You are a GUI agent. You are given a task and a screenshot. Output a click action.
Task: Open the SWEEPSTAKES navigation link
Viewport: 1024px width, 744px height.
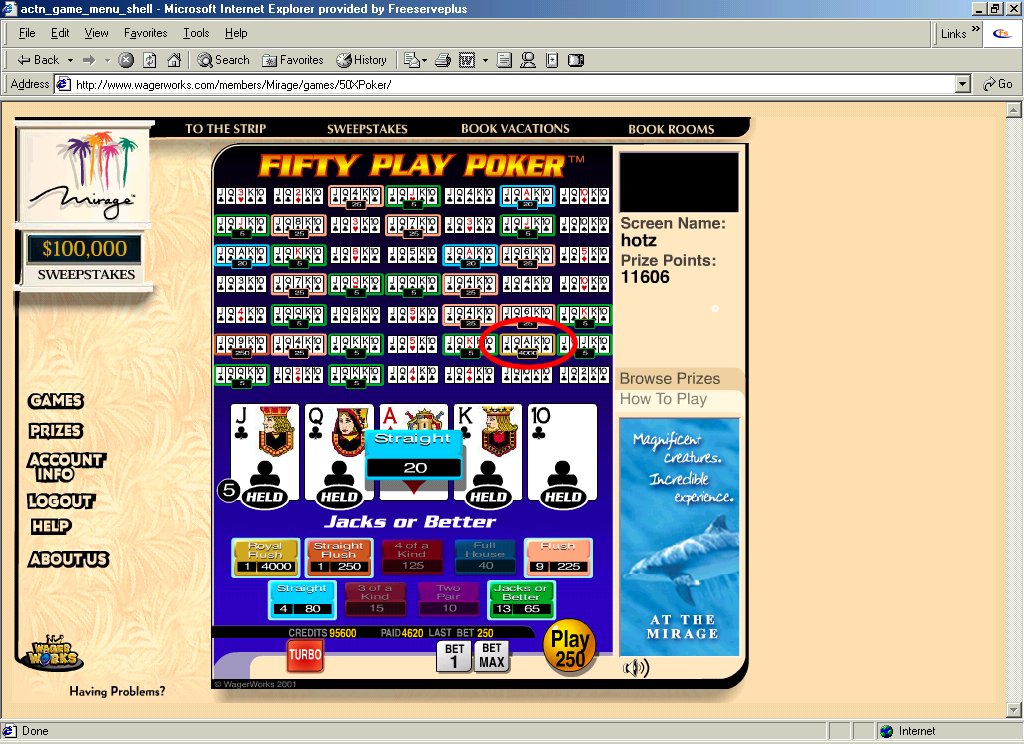pos(367,129)
